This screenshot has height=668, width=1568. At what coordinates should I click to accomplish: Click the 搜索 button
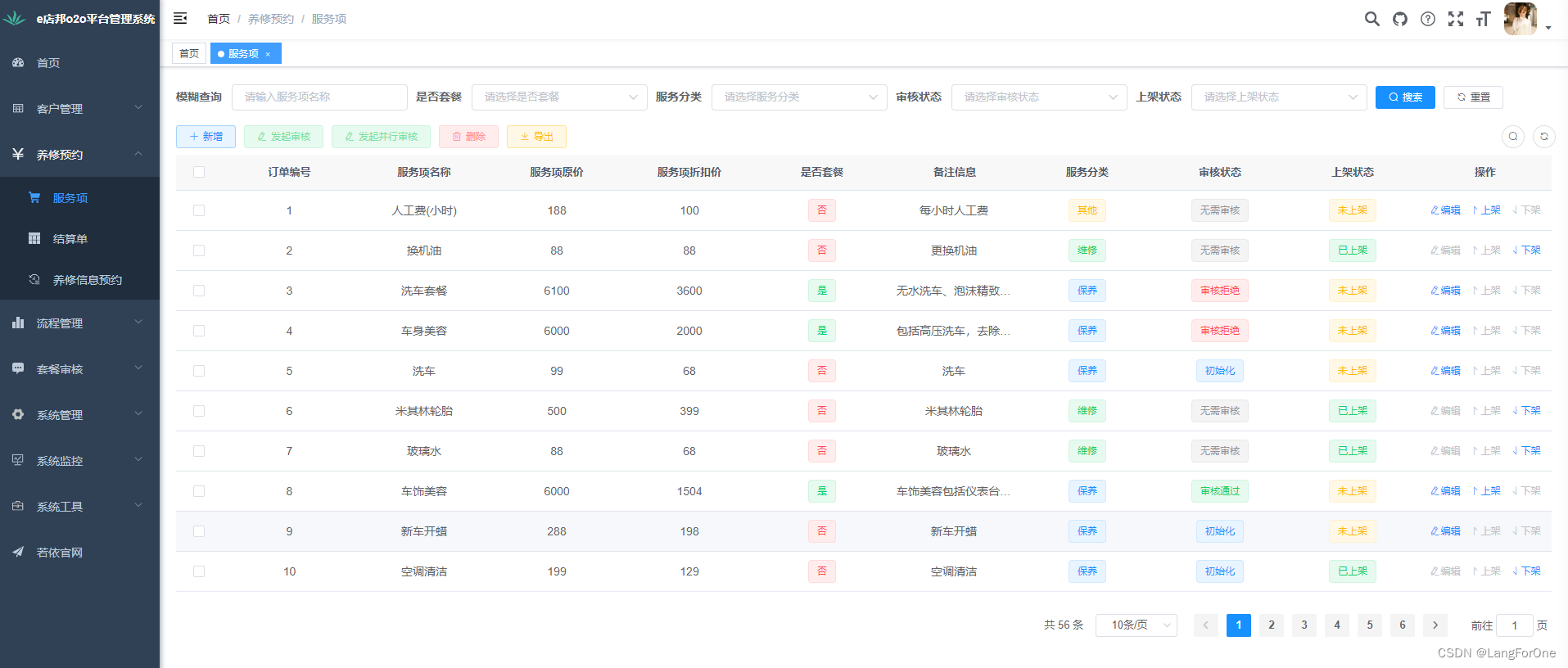point(1405,97)
